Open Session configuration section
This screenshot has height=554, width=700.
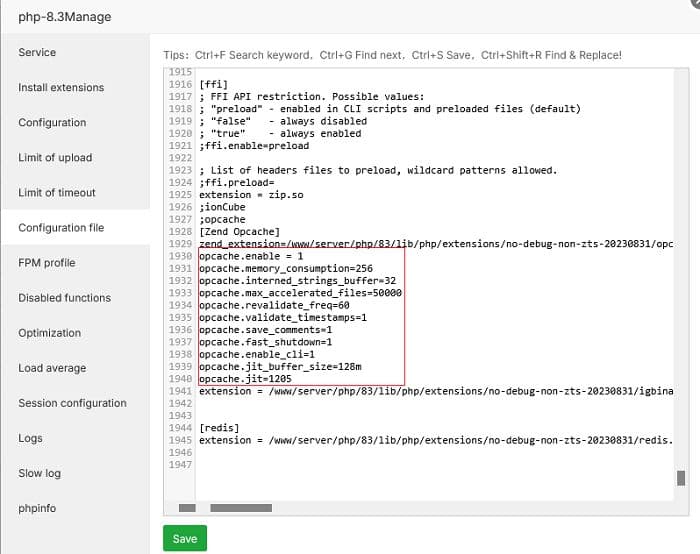coord(72,403)
